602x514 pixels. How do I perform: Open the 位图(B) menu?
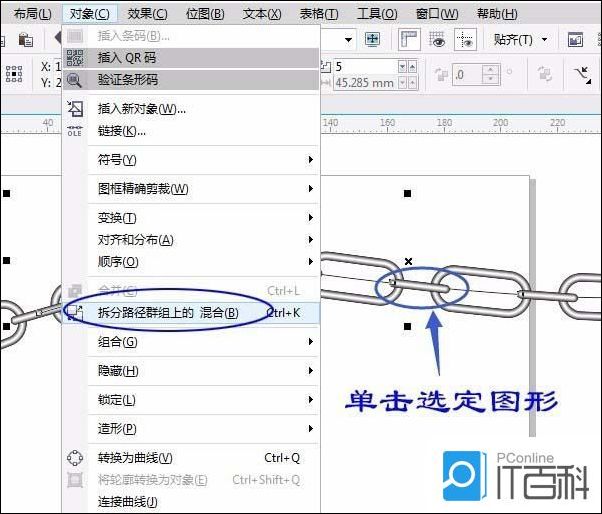click(205, 14)
